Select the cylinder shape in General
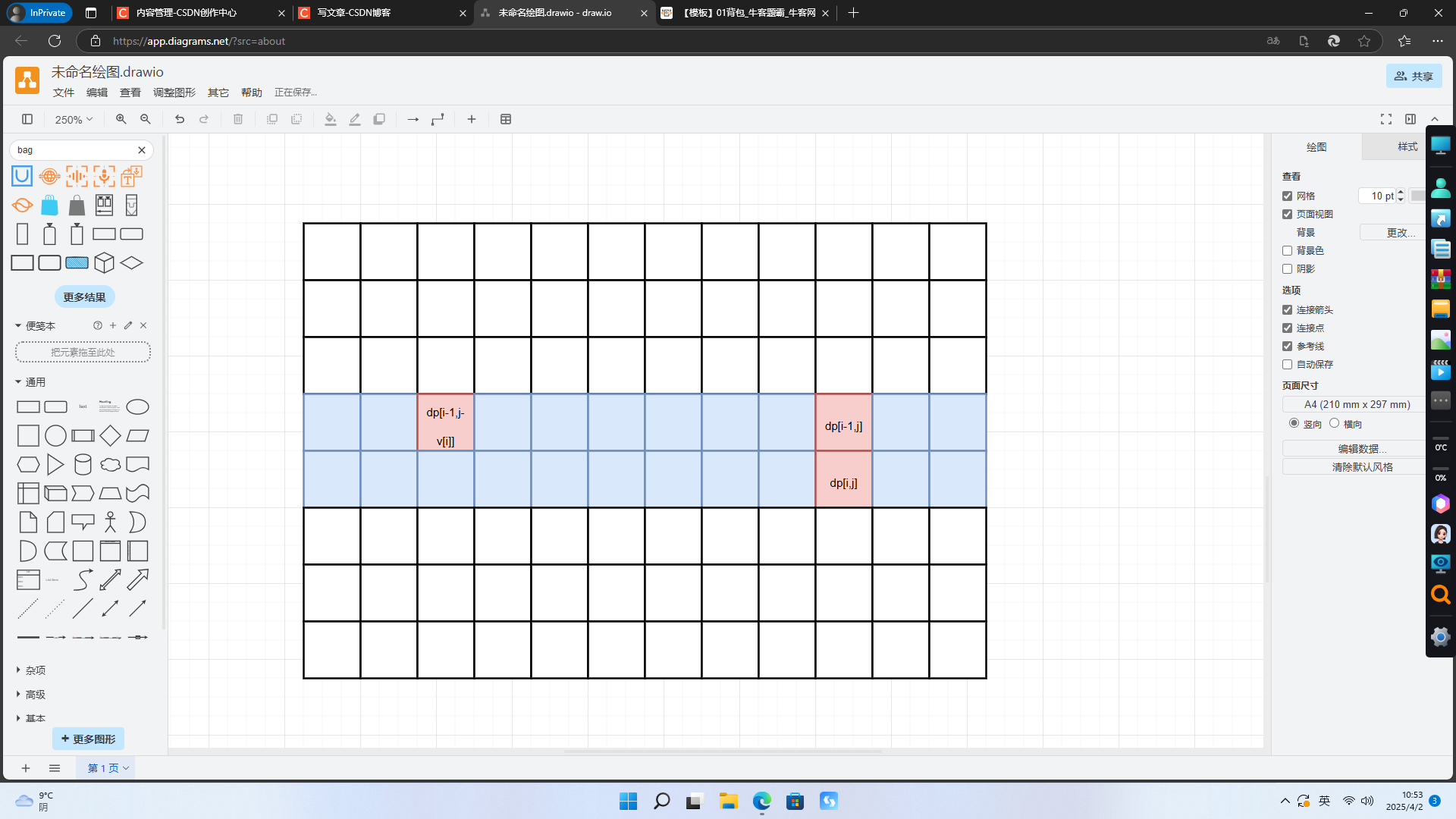The width and height of the screenshot is (1456, 819). [83, 464]
